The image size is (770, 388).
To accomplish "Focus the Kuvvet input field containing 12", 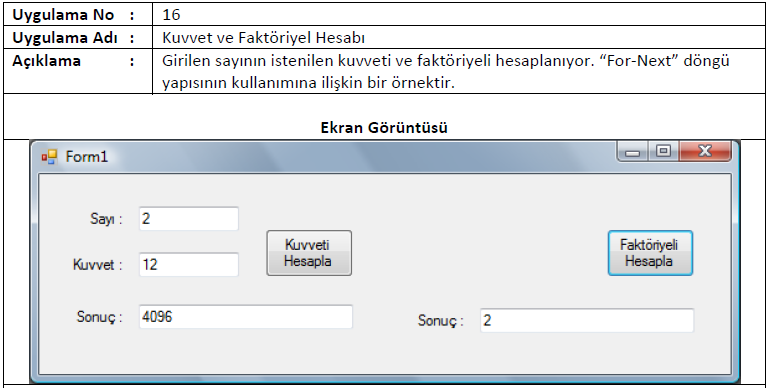I will (x=189, y=265).
